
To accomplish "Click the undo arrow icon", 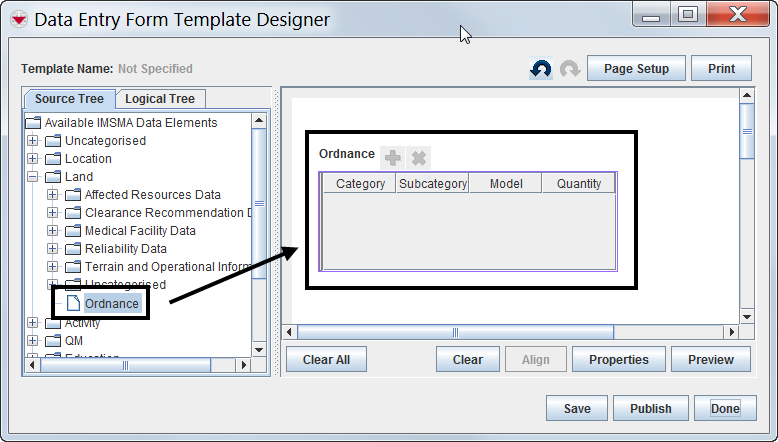I will pyautogui.click(x=541, y=69).
